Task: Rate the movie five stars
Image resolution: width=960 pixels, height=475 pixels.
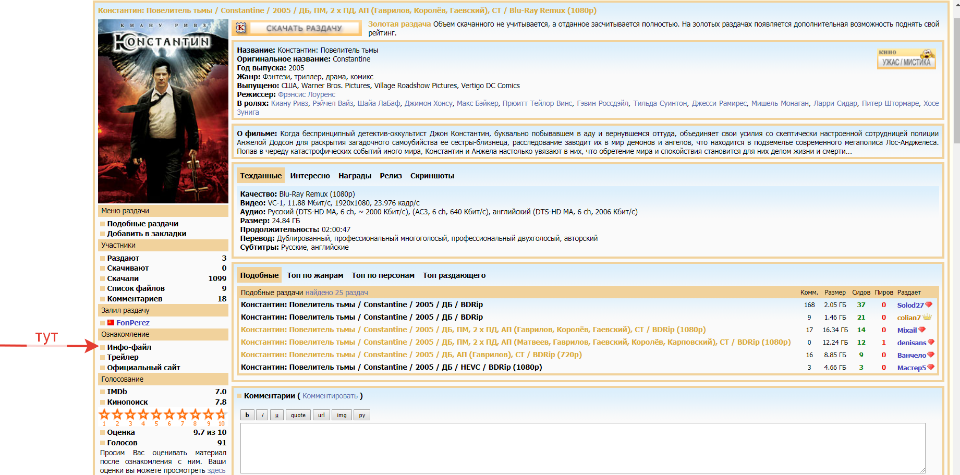Action: (x=156, y=413)
